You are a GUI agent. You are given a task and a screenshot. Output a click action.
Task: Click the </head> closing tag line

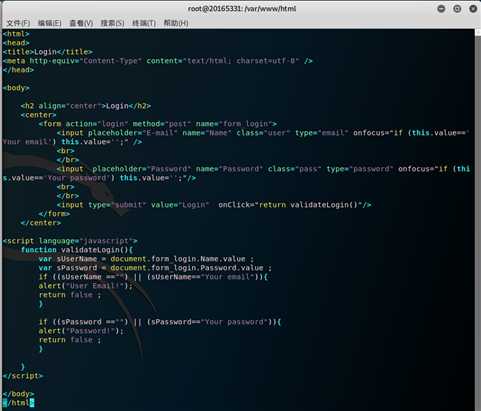[18, 70]
